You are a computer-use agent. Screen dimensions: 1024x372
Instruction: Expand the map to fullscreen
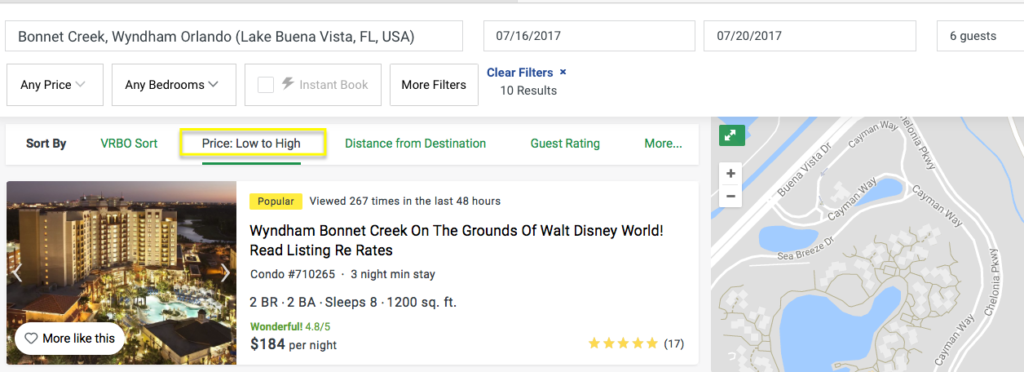pos(731,135)
